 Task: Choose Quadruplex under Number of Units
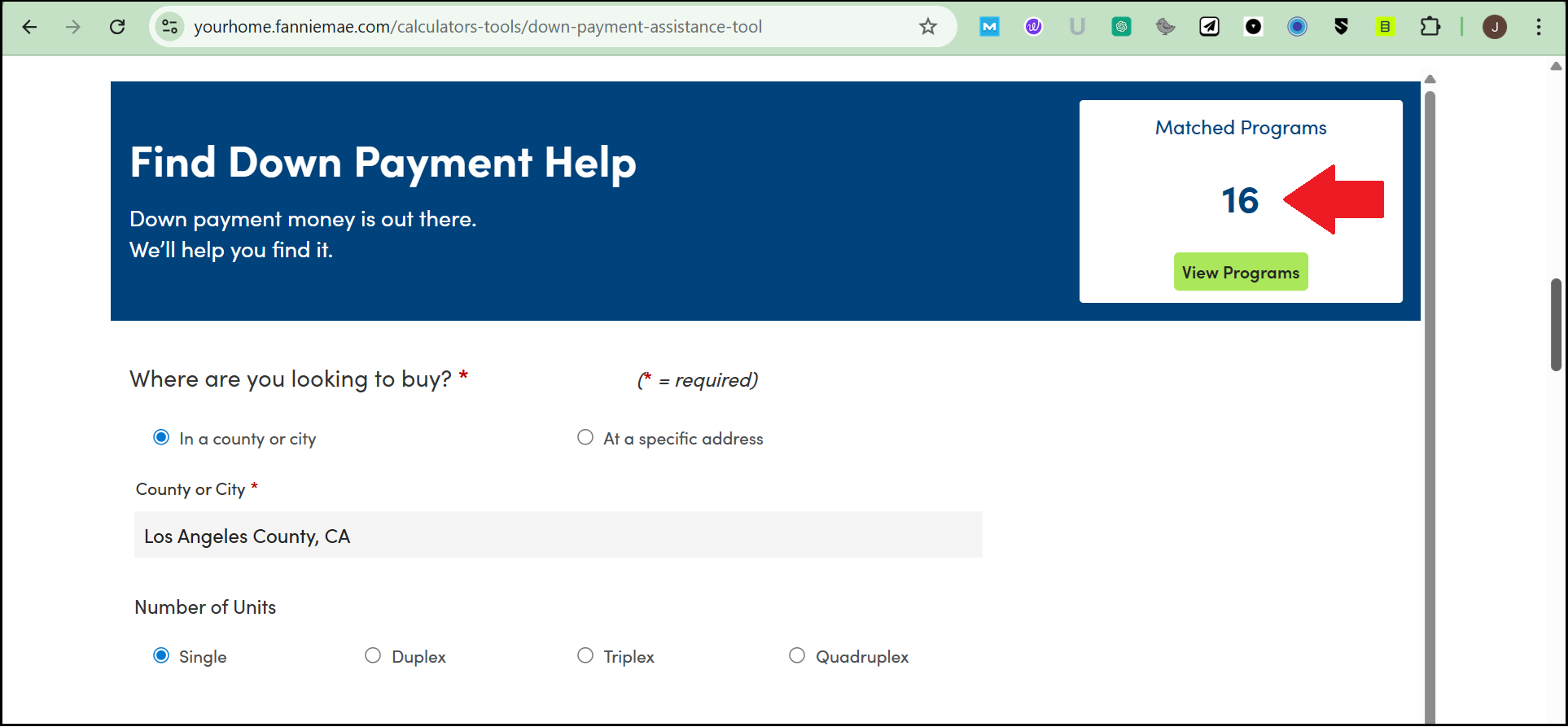(x=797, y=655)
